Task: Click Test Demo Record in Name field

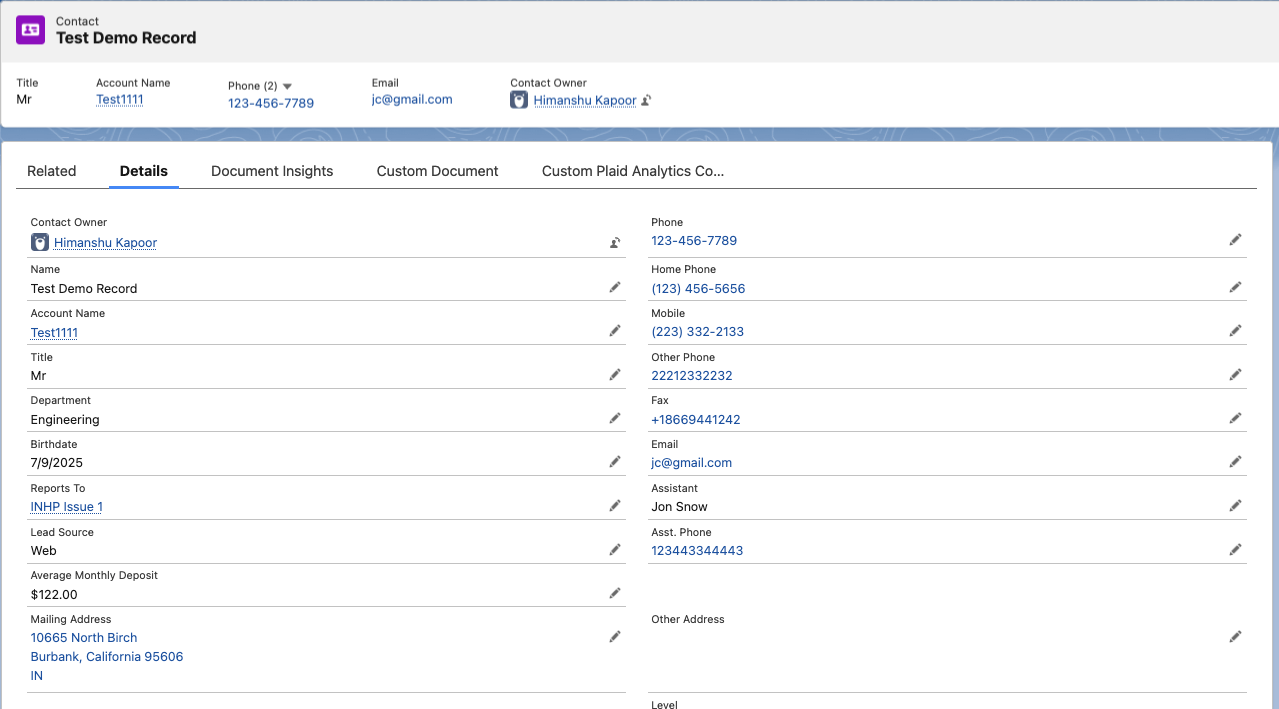Action: (84, 289)
